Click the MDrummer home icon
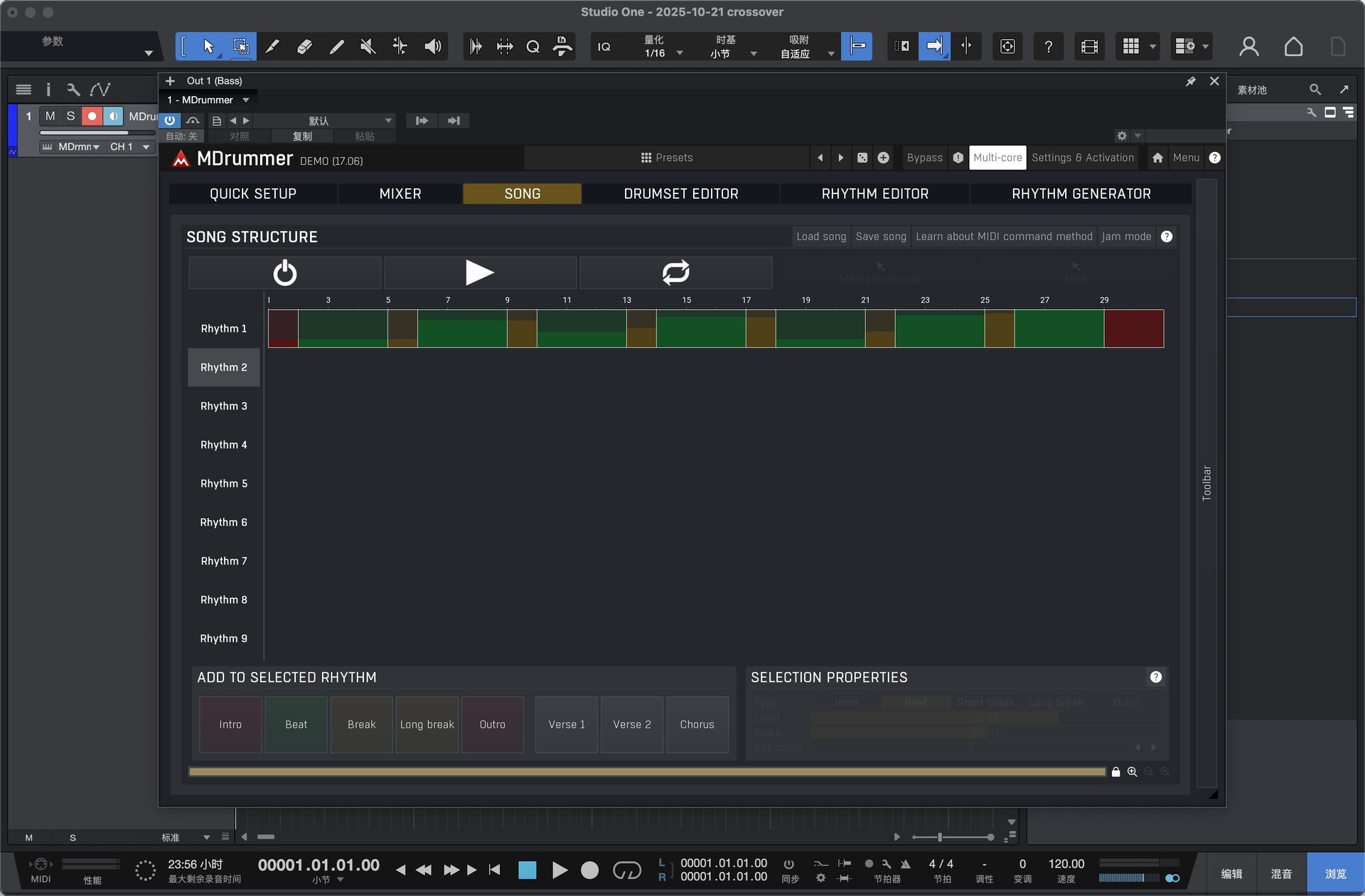The image size is (1365, 896). (1157, 158)
